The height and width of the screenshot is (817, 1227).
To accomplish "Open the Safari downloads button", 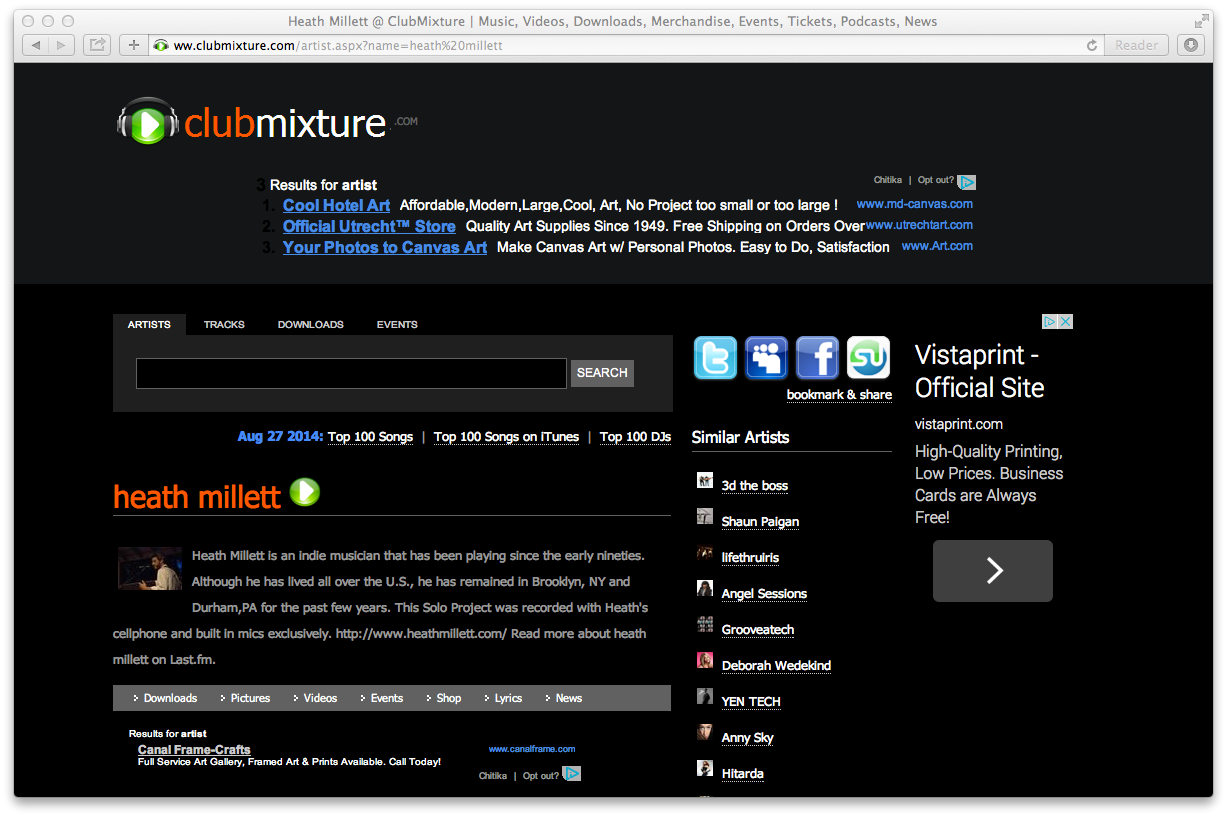I will click(1190, 45).
